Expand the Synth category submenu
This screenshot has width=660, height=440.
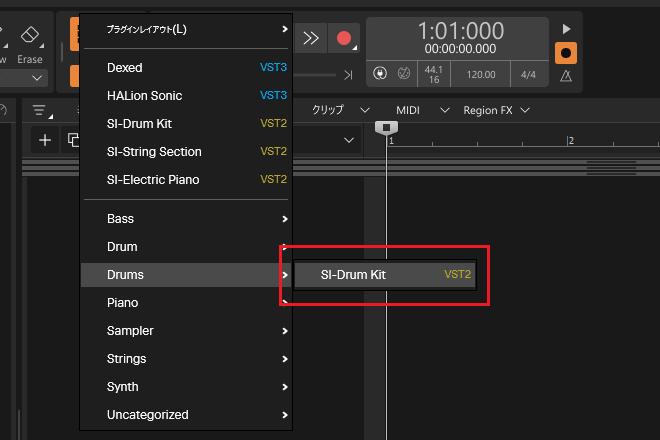[x=186, y=387]
